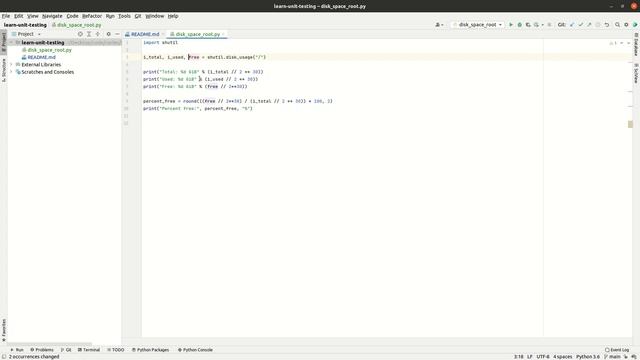Toggle the Project side tool window stripe button
Viewport: 640px width, 360px height.
tap(4, 42)
